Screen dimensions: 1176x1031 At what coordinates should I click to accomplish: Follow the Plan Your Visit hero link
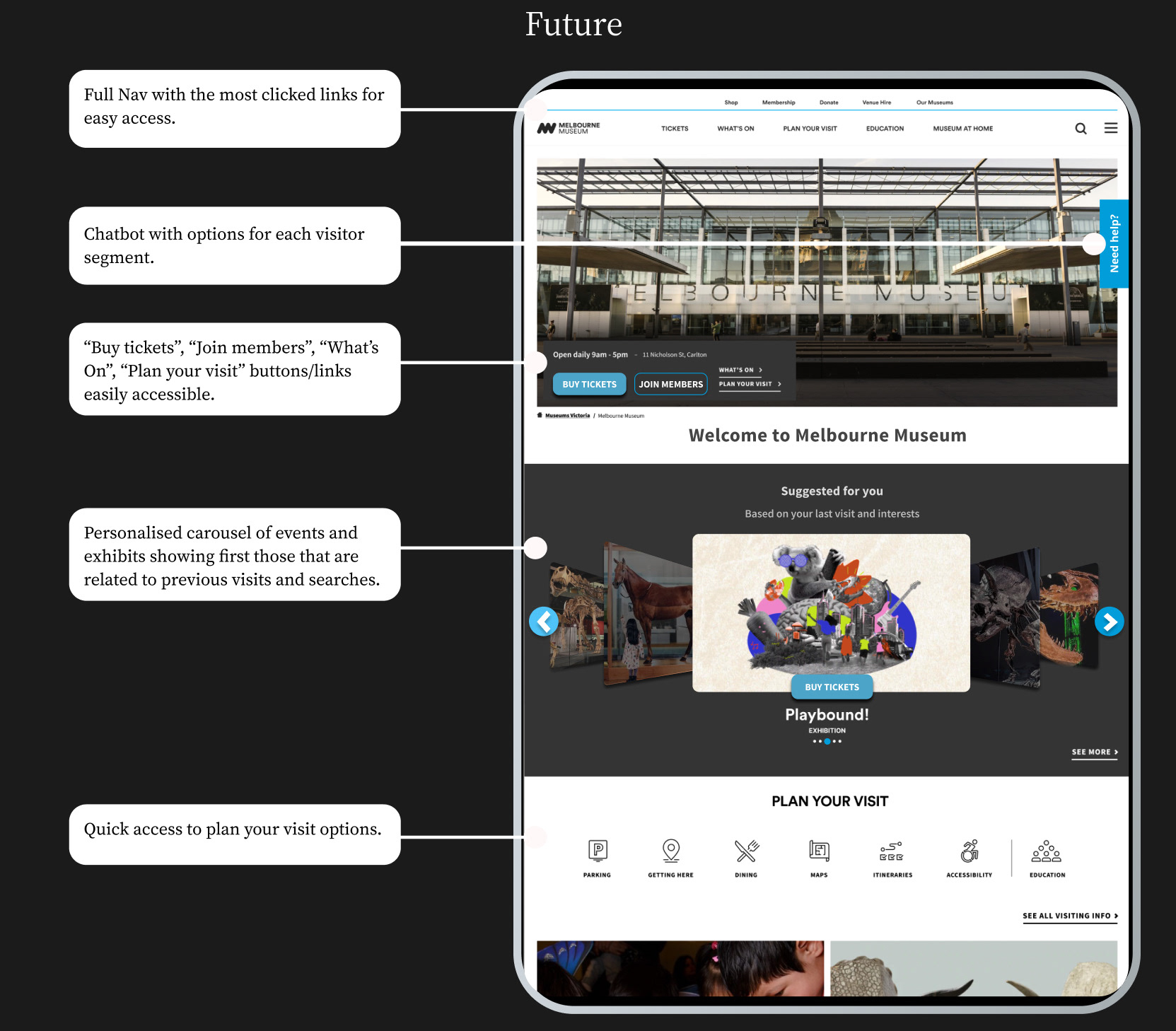point(750,384)
